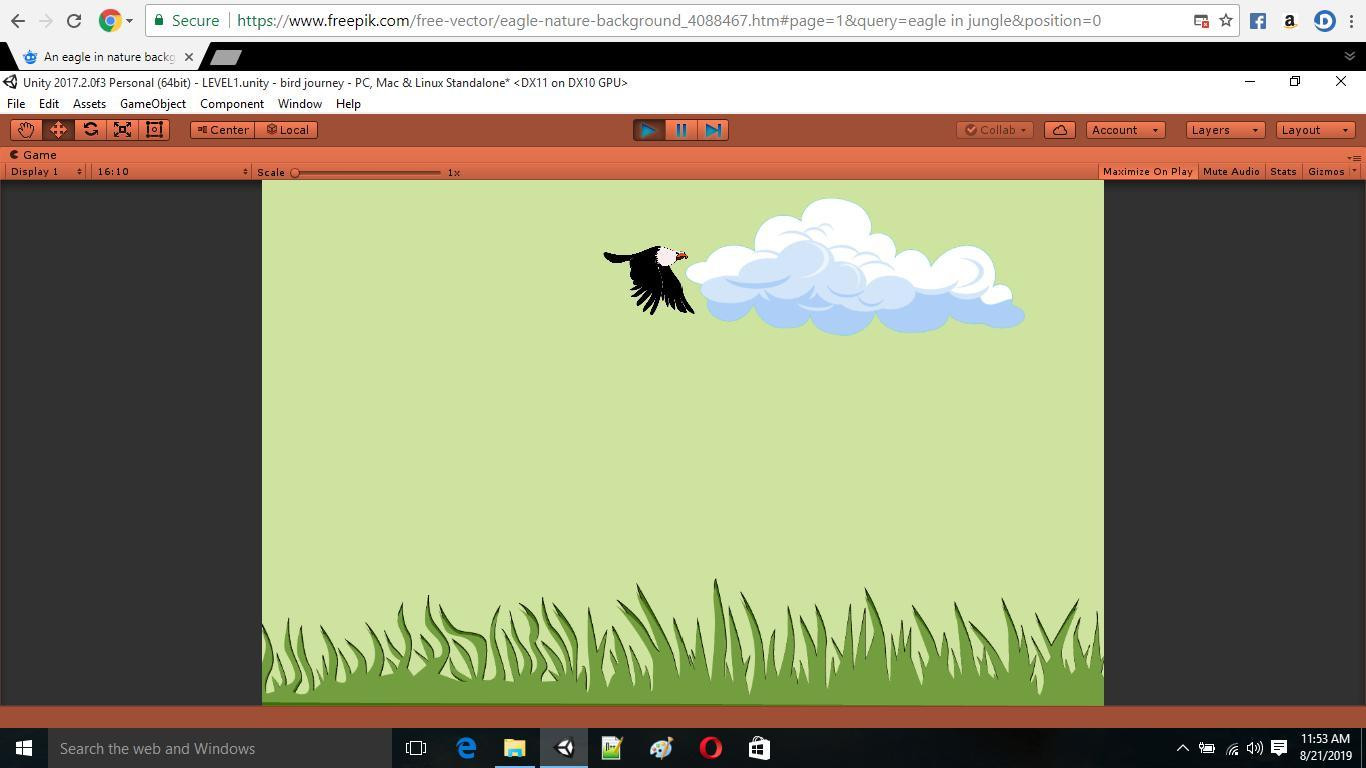Select the Move tool
This screenshot has height=768, width=1366.
58,130
